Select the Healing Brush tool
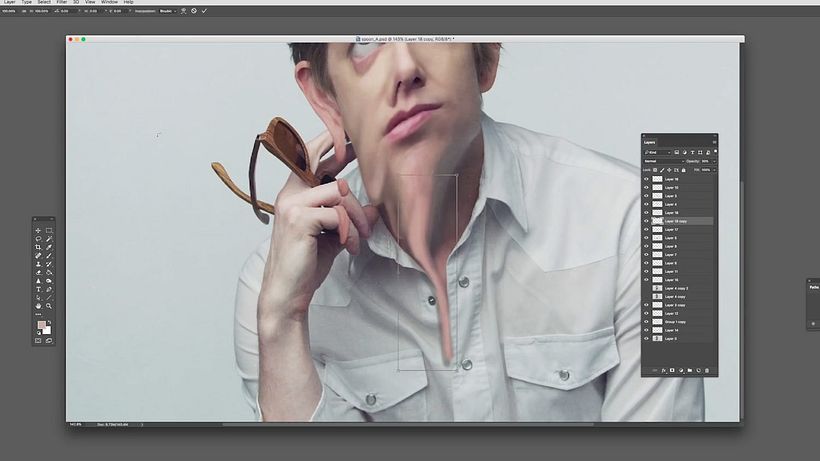 click(38, 256)
